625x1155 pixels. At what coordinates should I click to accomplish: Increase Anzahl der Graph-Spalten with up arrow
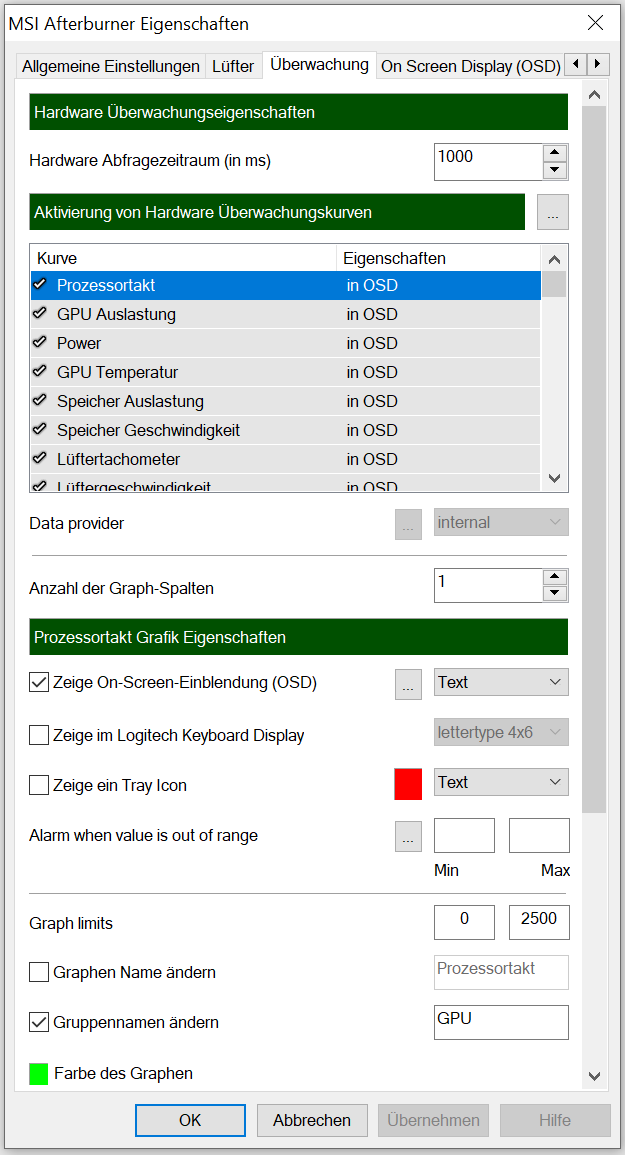tap(556, 577)
